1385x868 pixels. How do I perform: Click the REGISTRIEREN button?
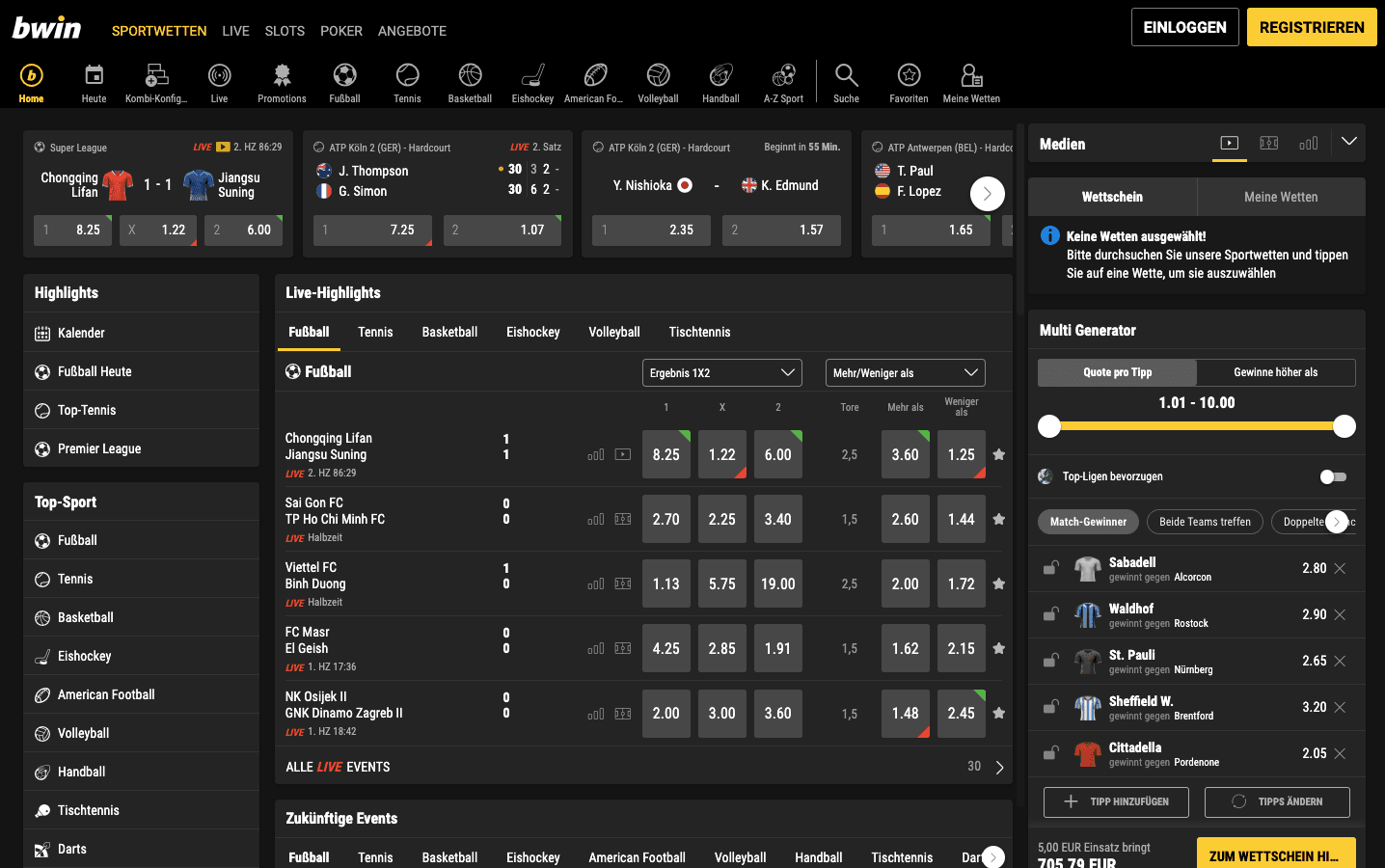click(1311, 27)
